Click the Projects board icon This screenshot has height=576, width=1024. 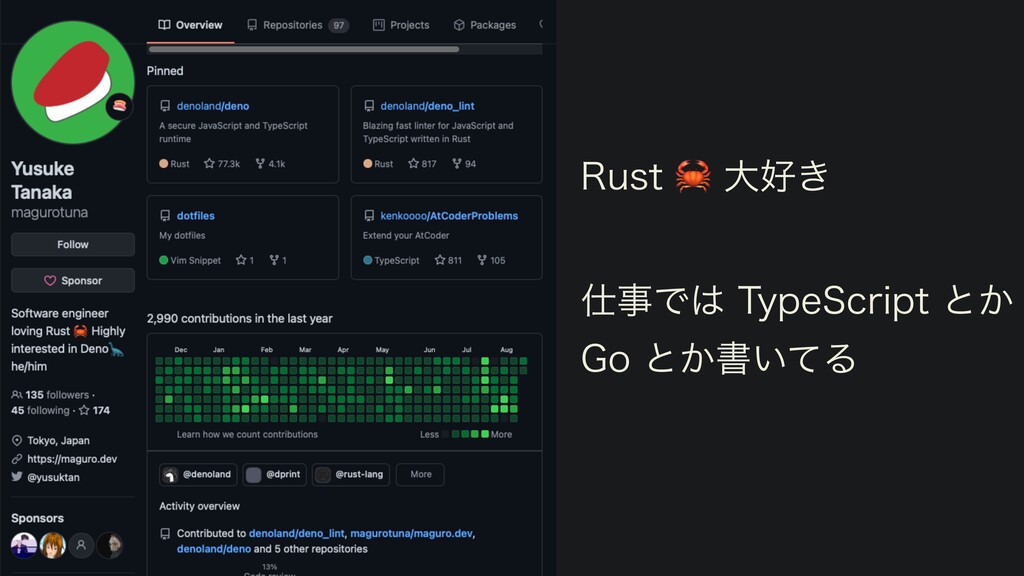click(x=379, y=25)
